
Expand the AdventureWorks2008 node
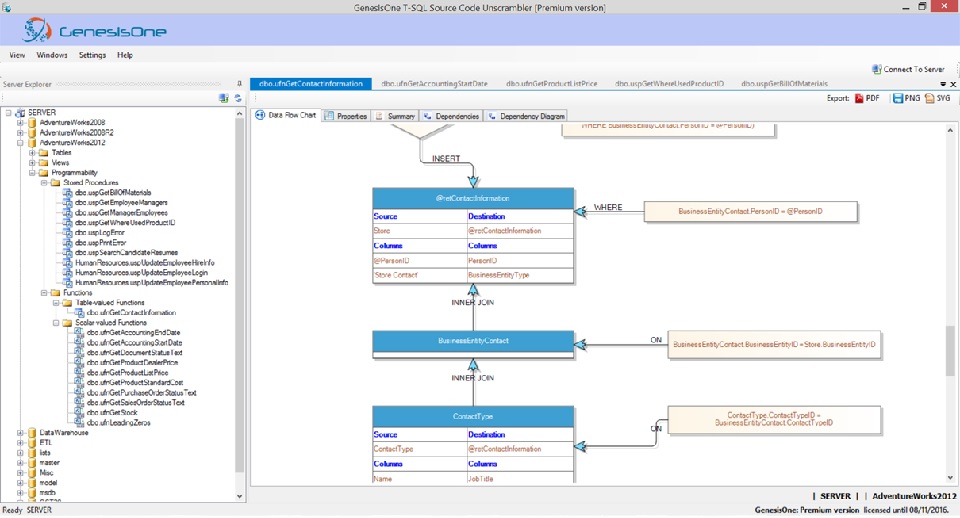pyautogui.click(x=20, y=122)
